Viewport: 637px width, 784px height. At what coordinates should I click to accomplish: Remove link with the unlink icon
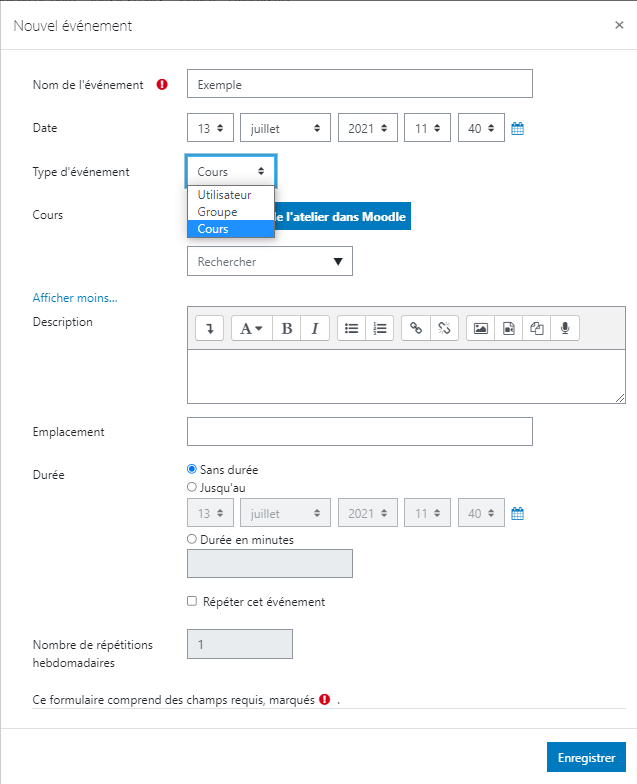(444, 328)
